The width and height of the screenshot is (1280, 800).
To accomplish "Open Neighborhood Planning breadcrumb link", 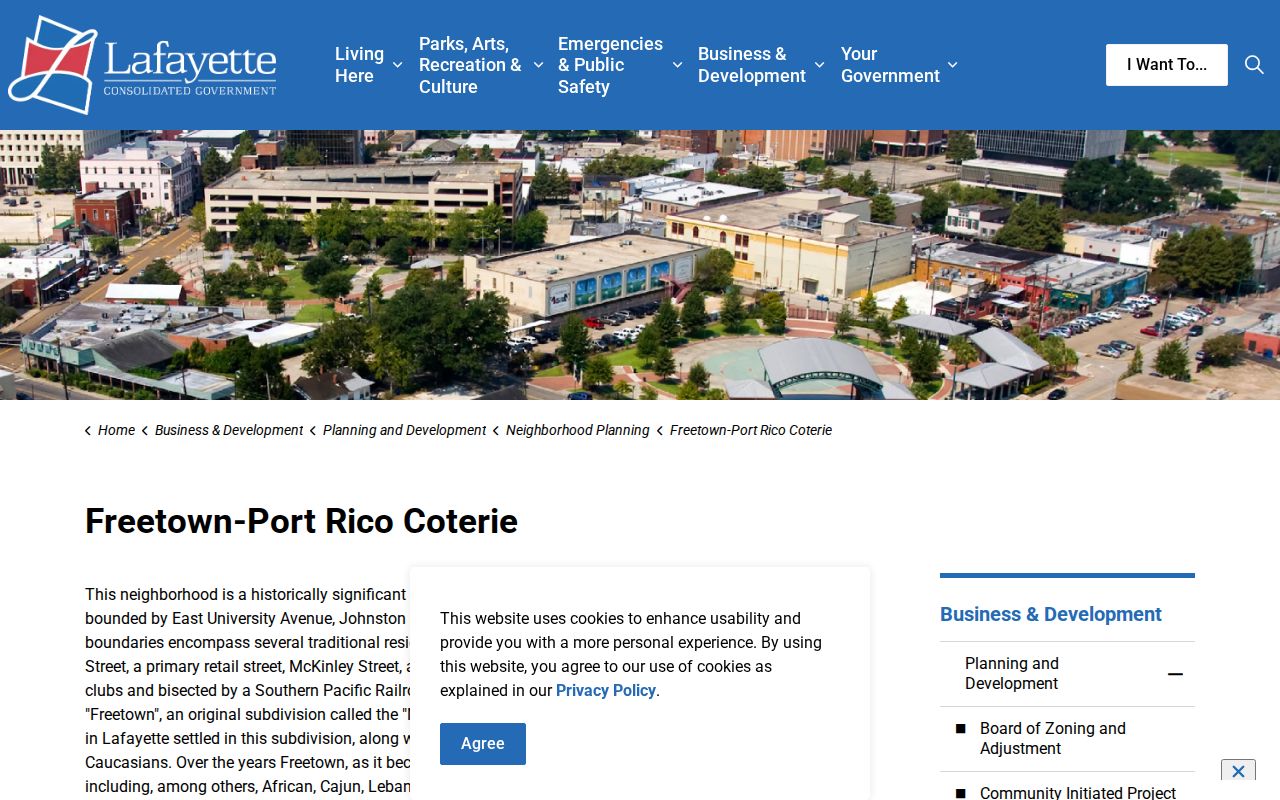I will pos(578,430).
